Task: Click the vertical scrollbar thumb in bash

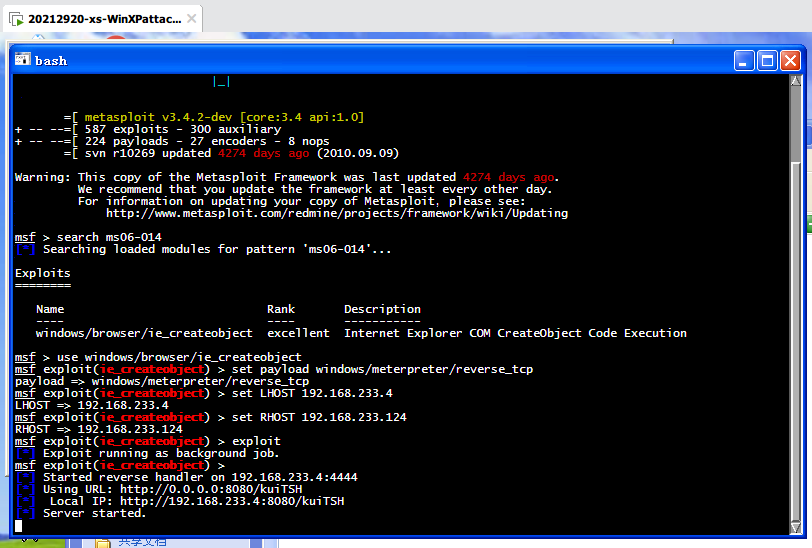Action: point(796,342)
